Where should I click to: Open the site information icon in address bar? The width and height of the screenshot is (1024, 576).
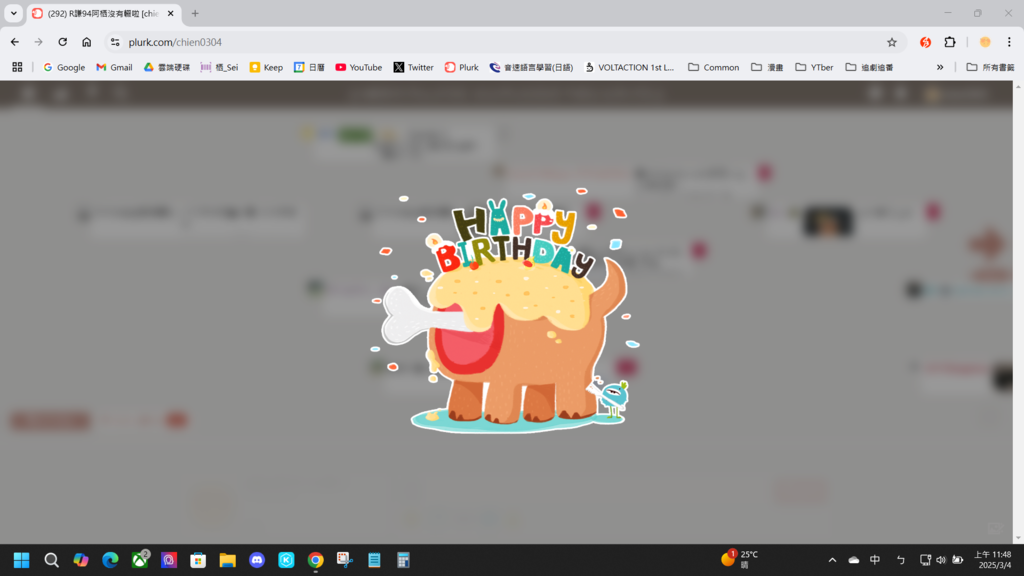pos(115,42)
